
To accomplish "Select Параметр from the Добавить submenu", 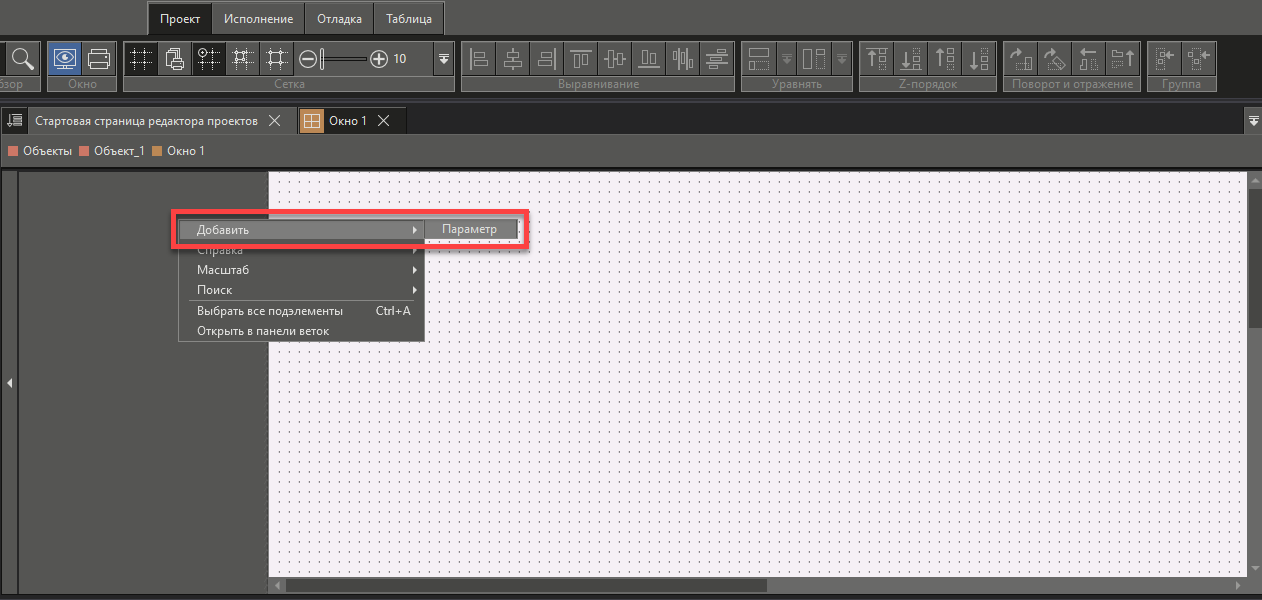I will (x=470, y=229).
